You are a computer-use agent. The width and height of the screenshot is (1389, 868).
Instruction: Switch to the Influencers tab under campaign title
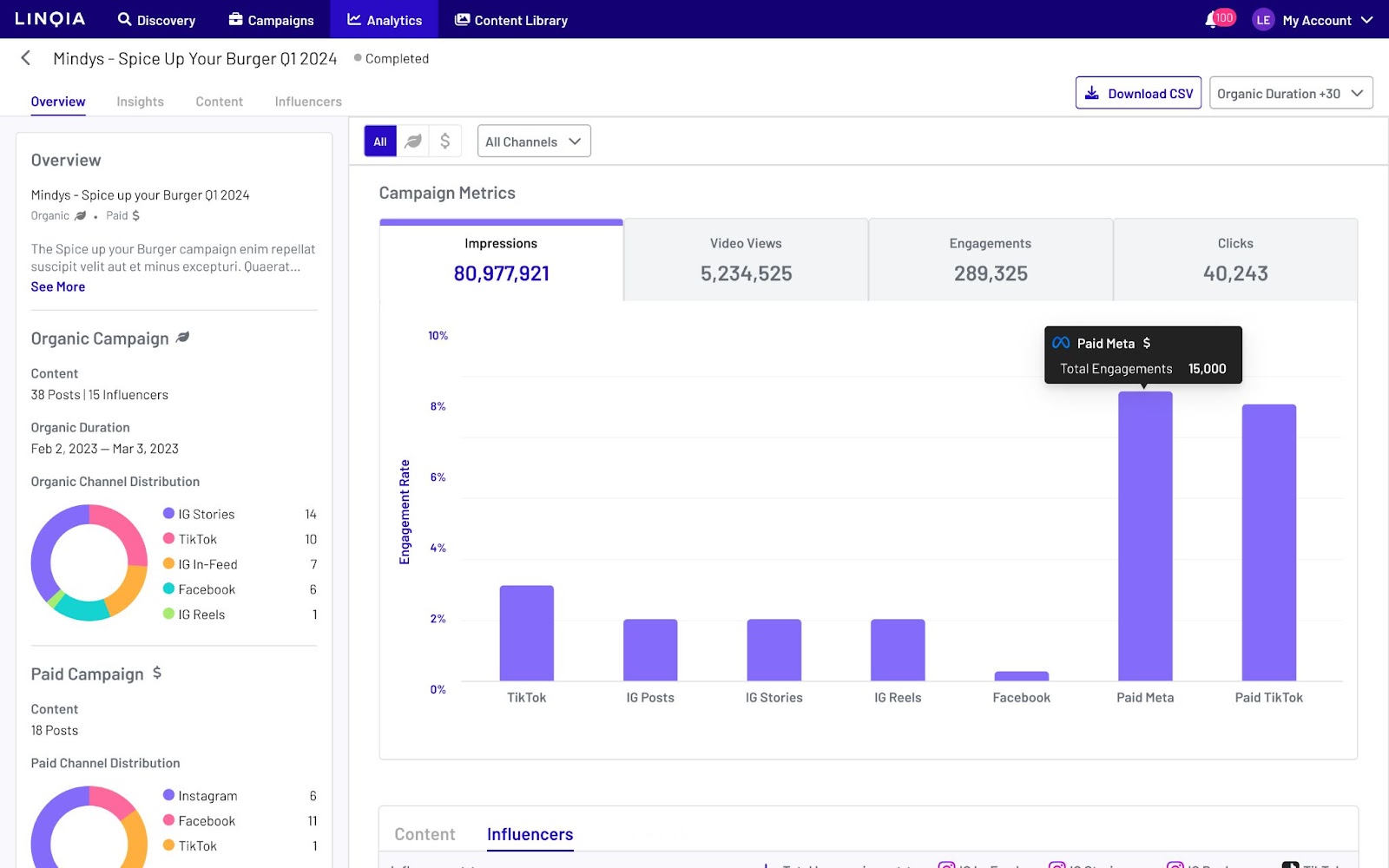point(308,102)
